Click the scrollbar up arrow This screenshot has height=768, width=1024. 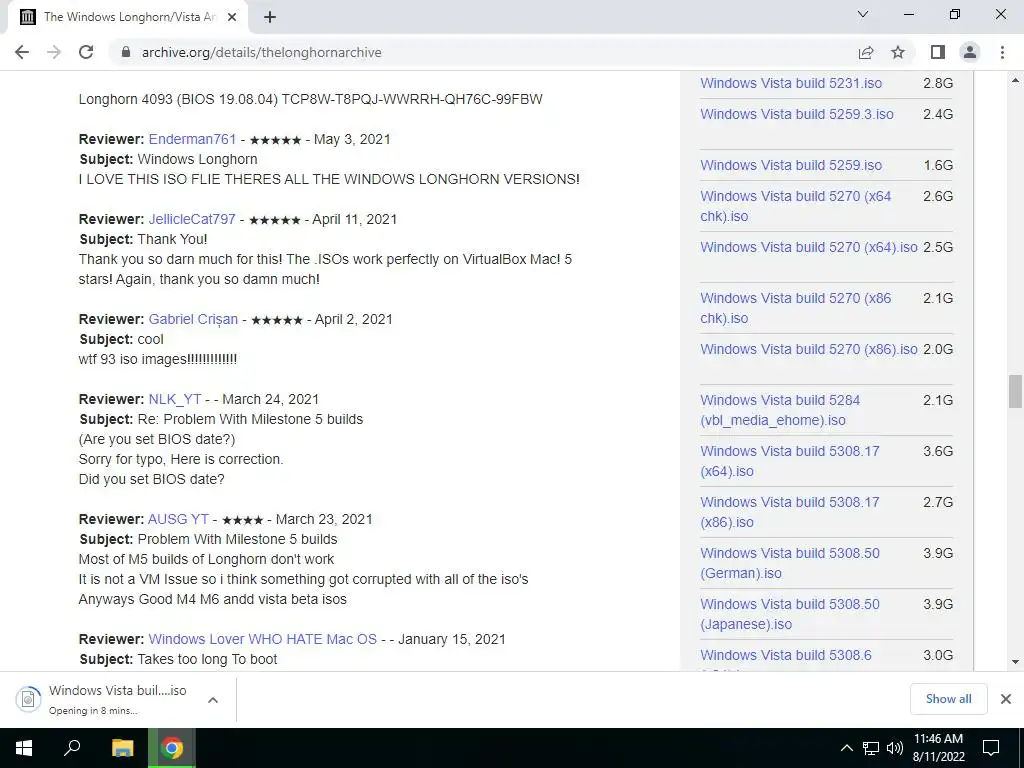[1015, 80]
